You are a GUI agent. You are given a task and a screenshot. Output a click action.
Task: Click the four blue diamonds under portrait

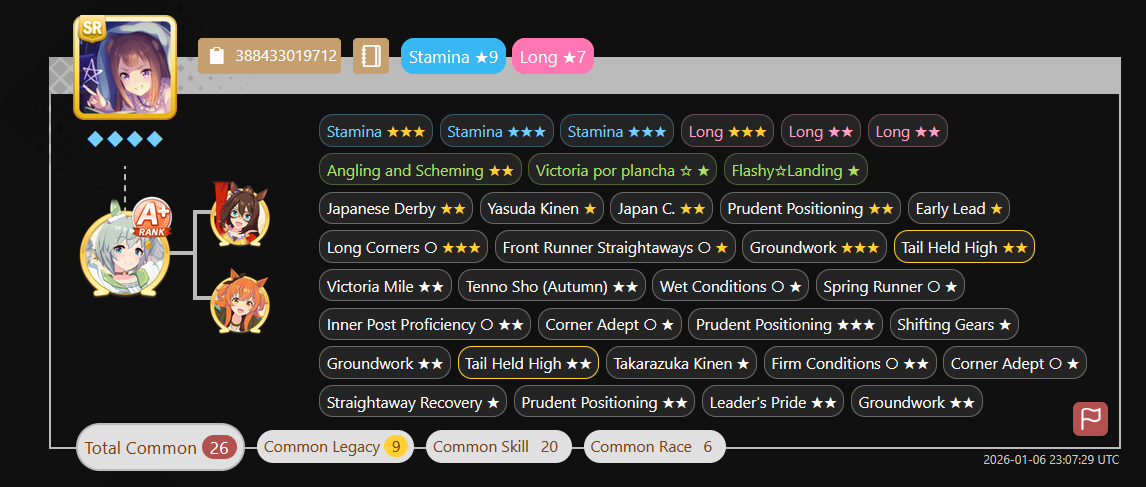point(125,139)
